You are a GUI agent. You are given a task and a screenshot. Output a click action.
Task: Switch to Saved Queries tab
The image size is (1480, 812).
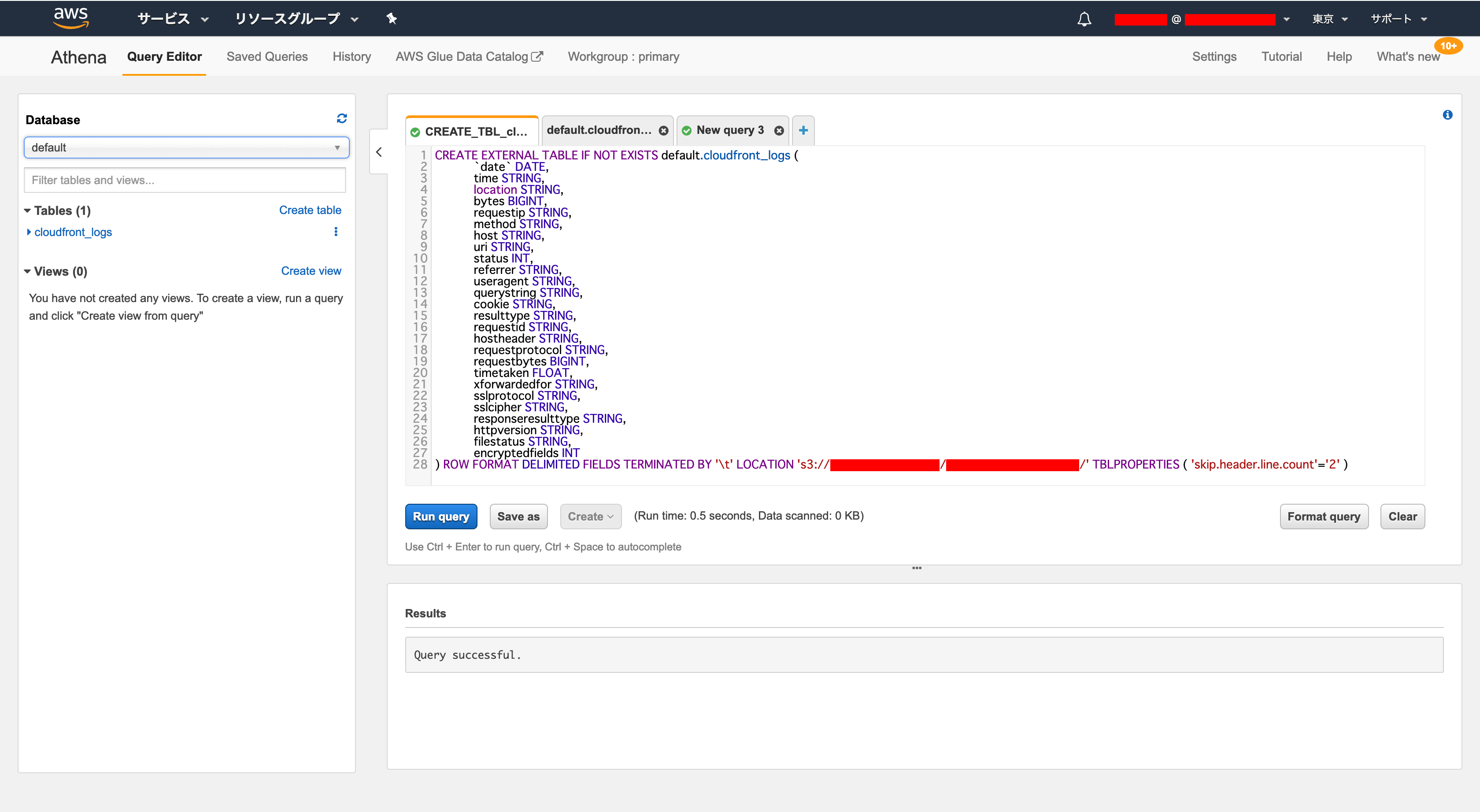(x=266, y=56)
